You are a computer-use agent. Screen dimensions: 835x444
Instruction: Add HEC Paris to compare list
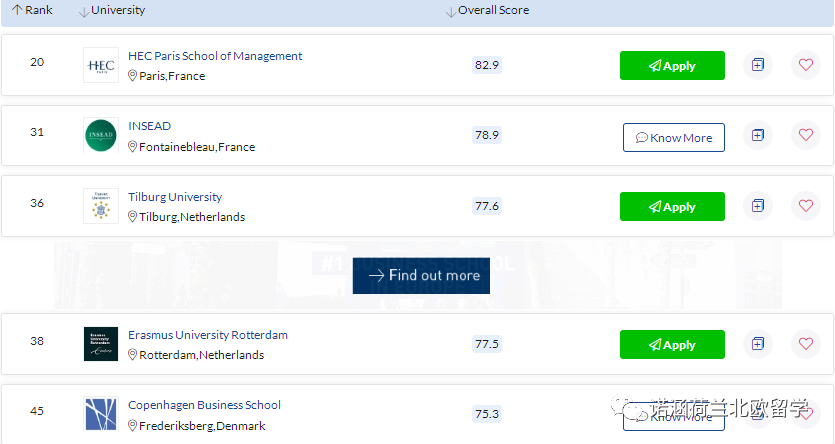coord(758,65)
